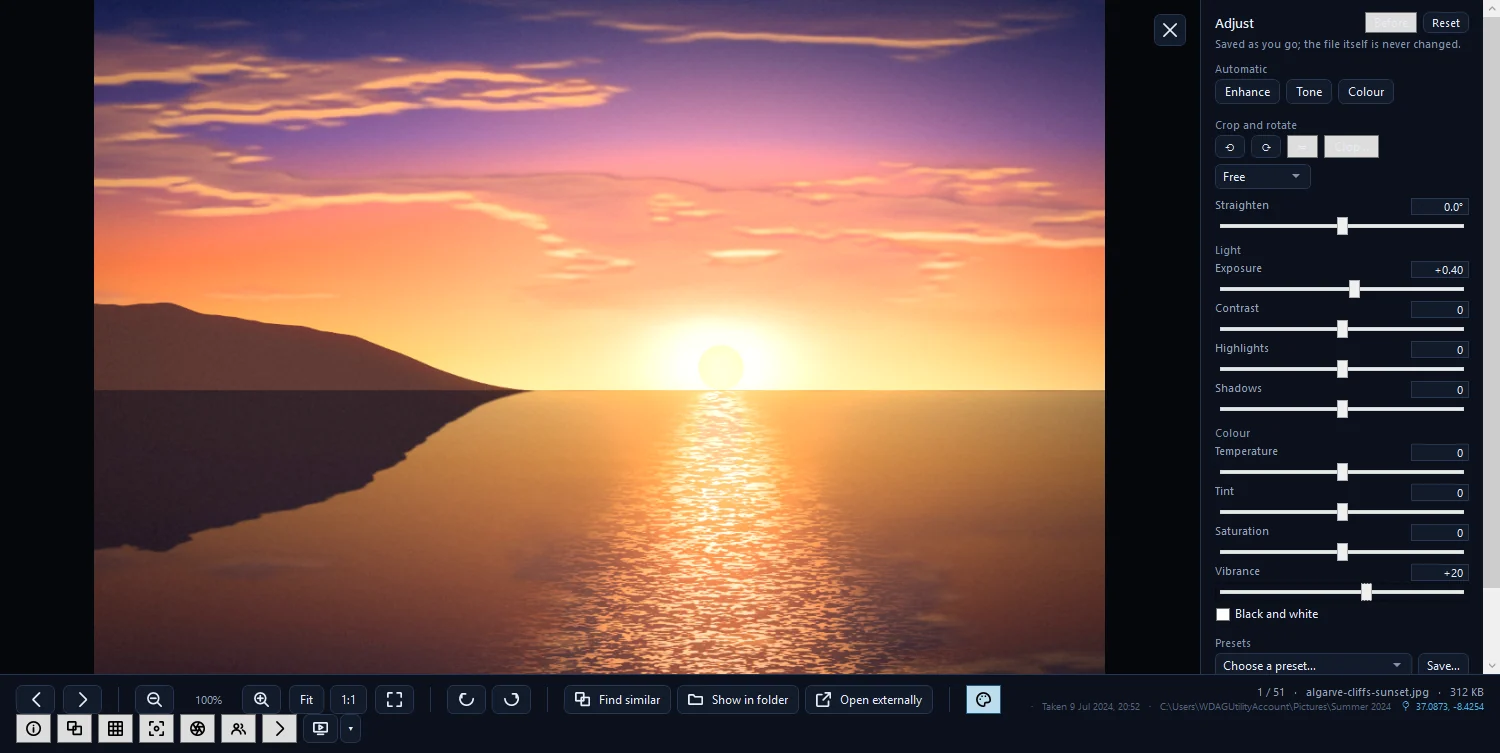The width and height of the screenshot is (1500, 753).
Task: Go to the next photo with toolbar arrow
Action: (82, 699)
